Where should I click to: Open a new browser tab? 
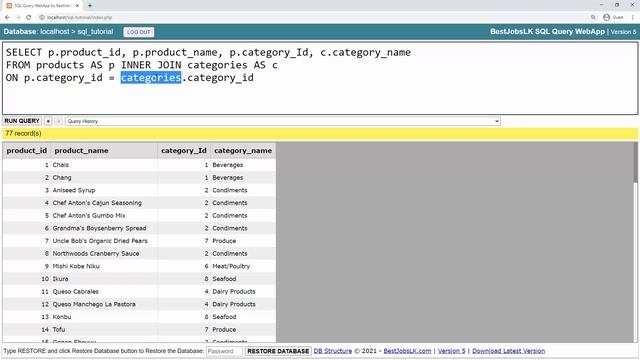(x=90, y=6)
